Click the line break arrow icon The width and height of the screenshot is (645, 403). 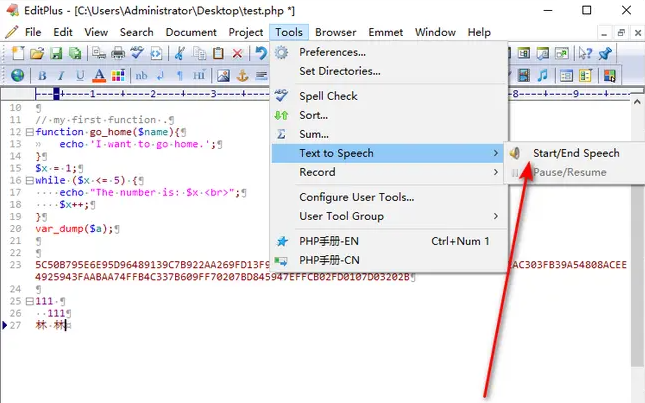point(160,76)
